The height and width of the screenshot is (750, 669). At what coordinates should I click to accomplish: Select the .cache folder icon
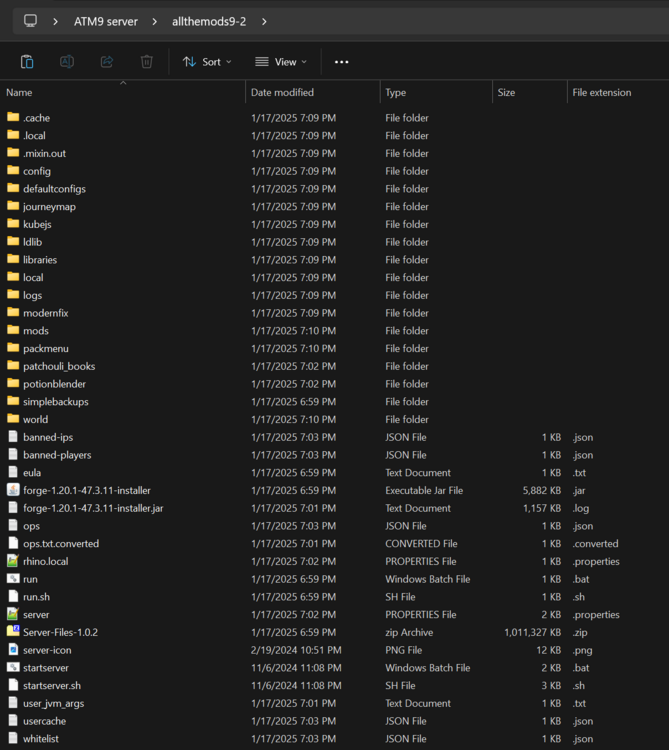[x=13, y=117]
